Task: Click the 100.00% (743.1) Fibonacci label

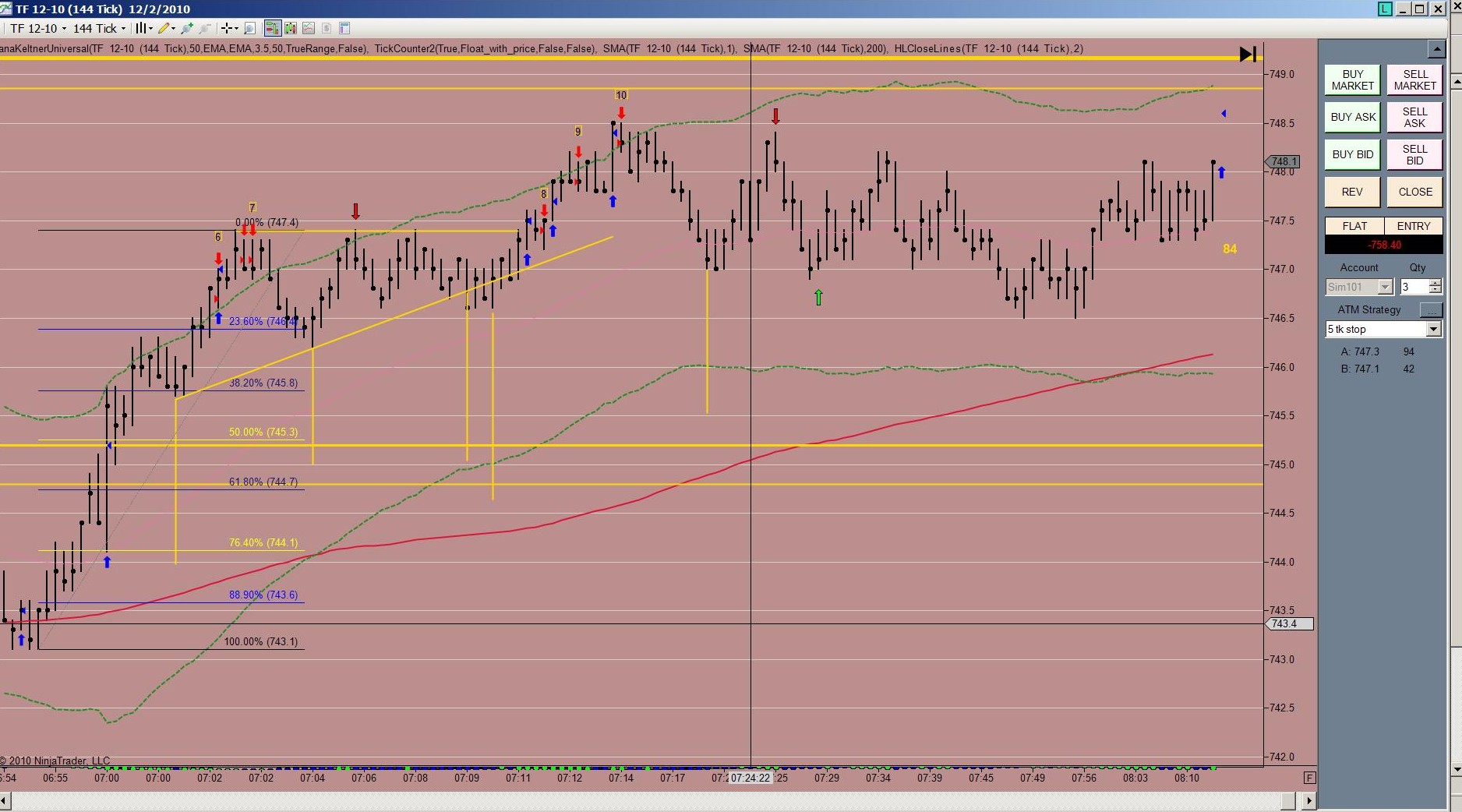Action: click(260, 641)
